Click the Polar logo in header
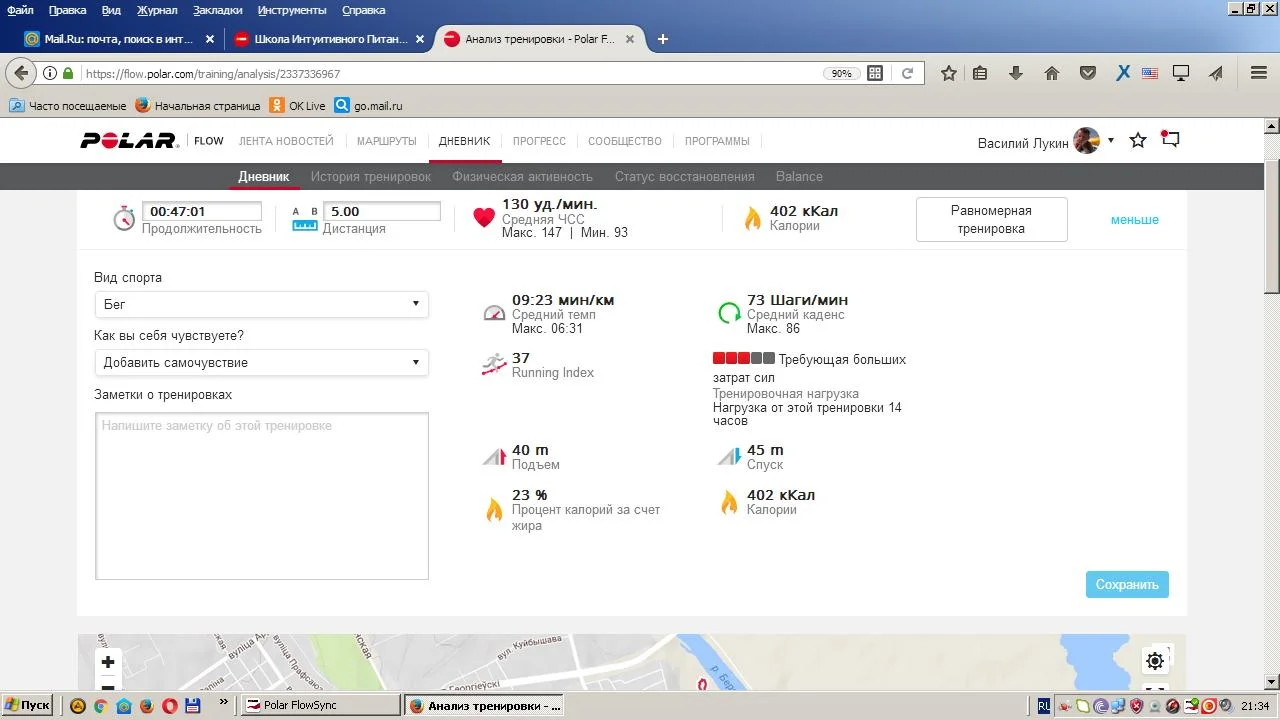The width and height of the screenshot is (1280, 720). tap(128, 141)
